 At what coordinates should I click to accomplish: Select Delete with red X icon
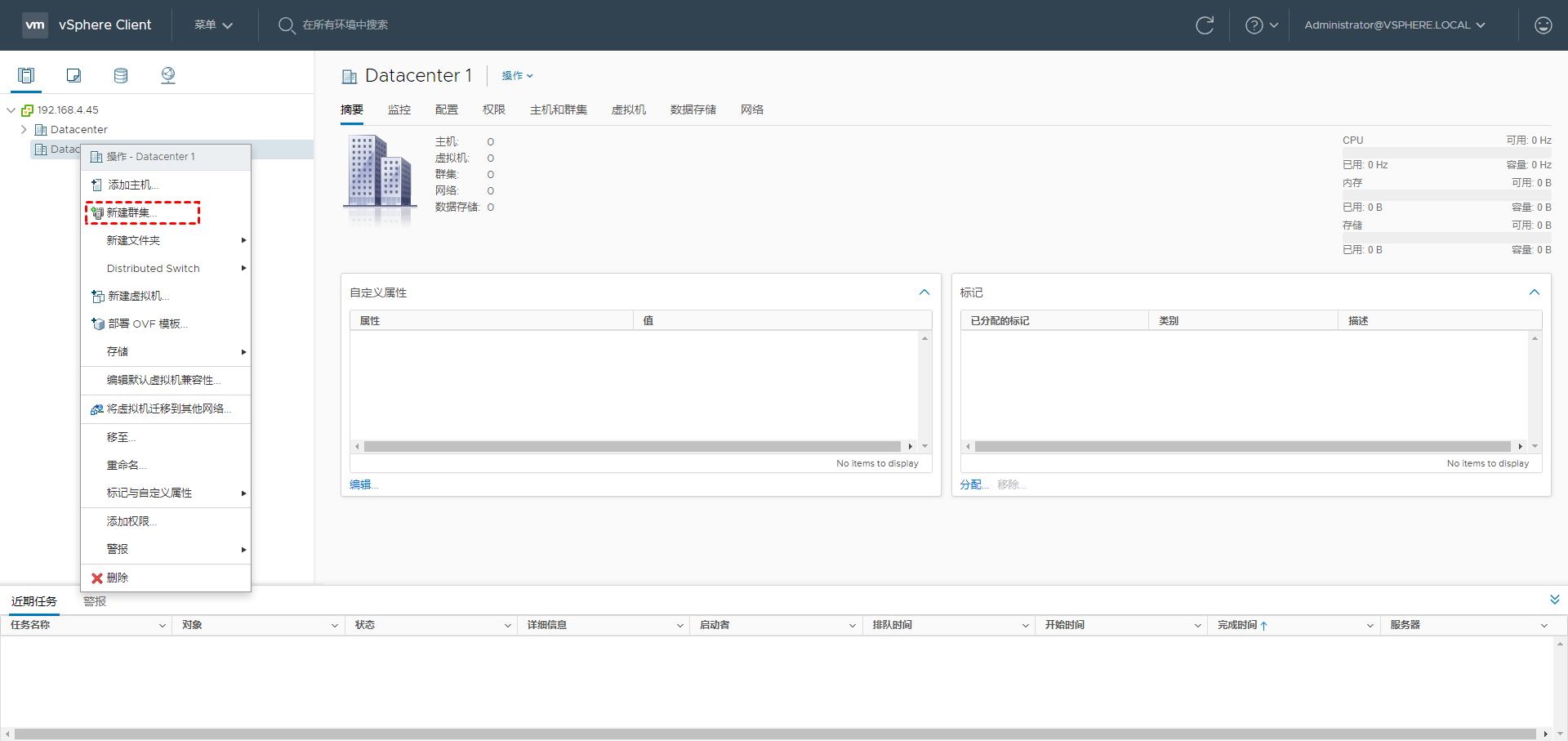click(x=117, y=578)
